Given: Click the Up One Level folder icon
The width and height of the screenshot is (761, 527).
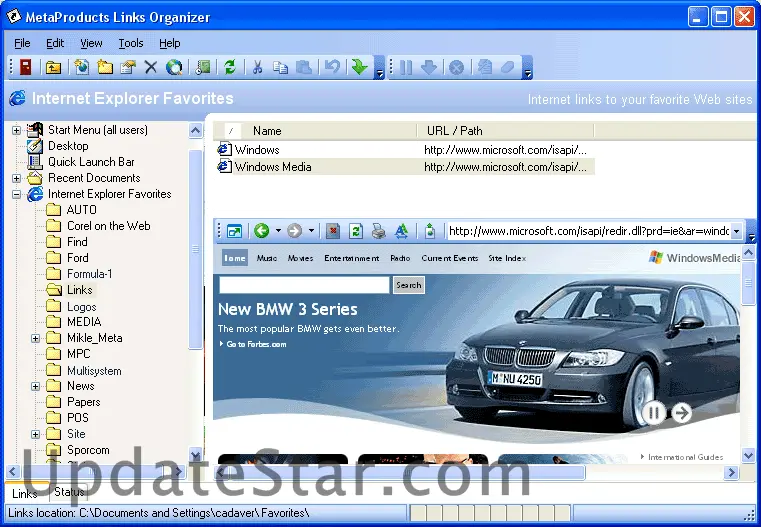Looking at the screenshot, I should [x=53, y=67].
